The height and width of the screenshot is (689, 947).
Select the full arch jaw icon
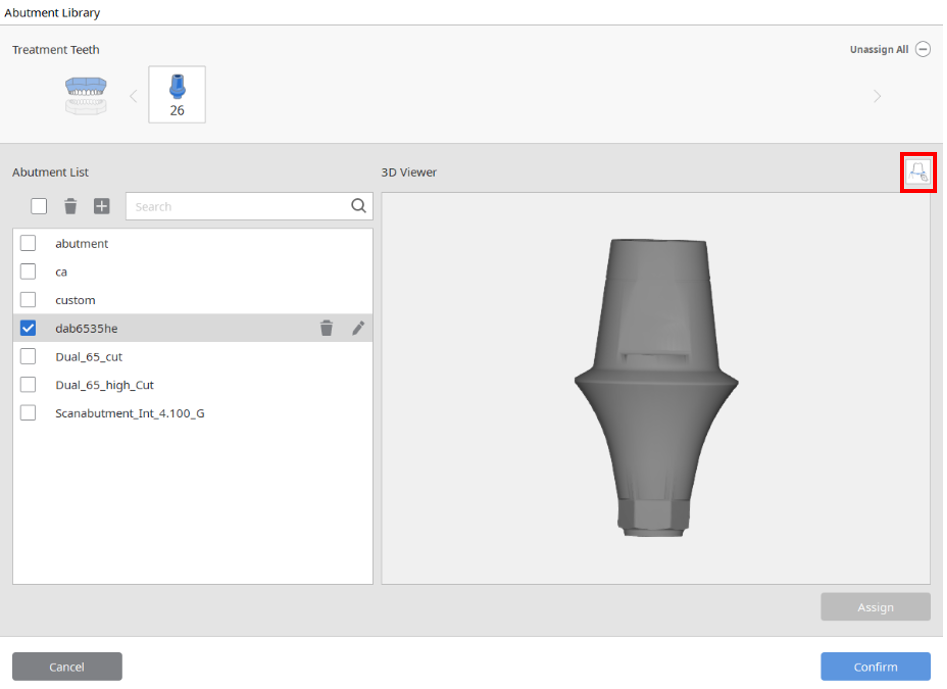pyautogui.click(x=86, y=95)
